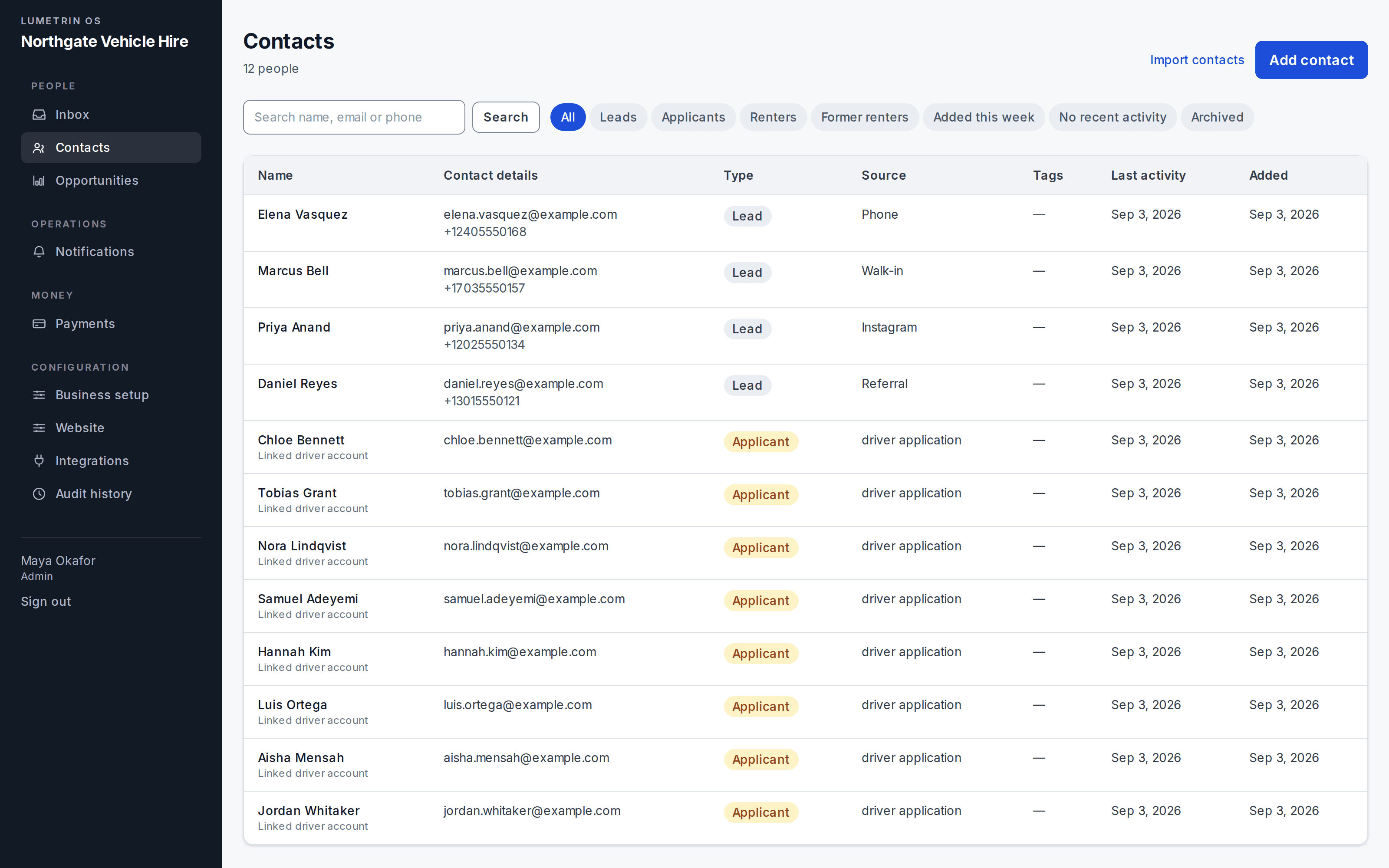Open Daniel Reyes contact
This screenshot has width=1389, height=868.
[297, 384]
